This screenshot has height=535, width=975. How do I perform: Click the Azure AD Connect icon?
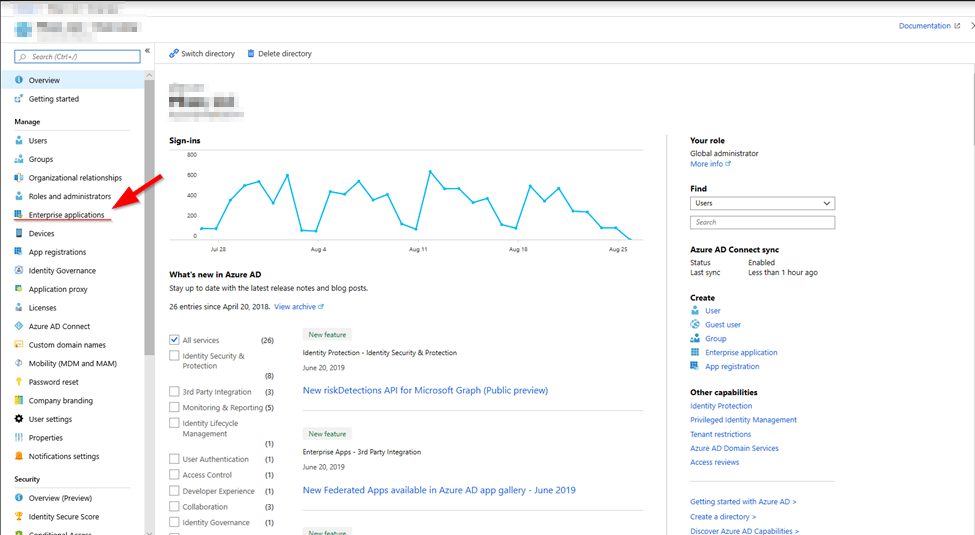pos(19,326)
